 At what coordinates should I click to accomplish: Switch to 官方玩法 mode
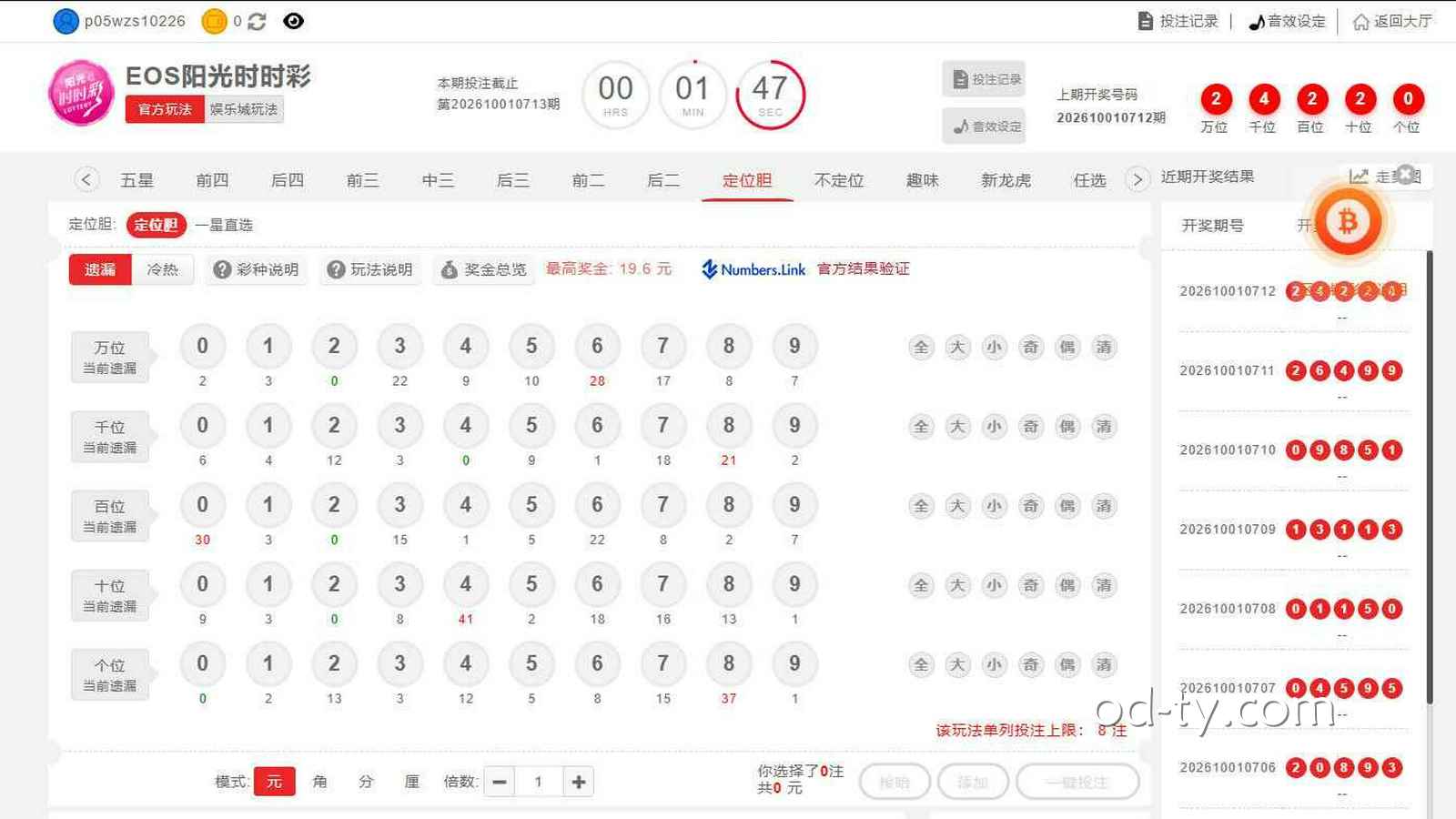click(165, 109)
